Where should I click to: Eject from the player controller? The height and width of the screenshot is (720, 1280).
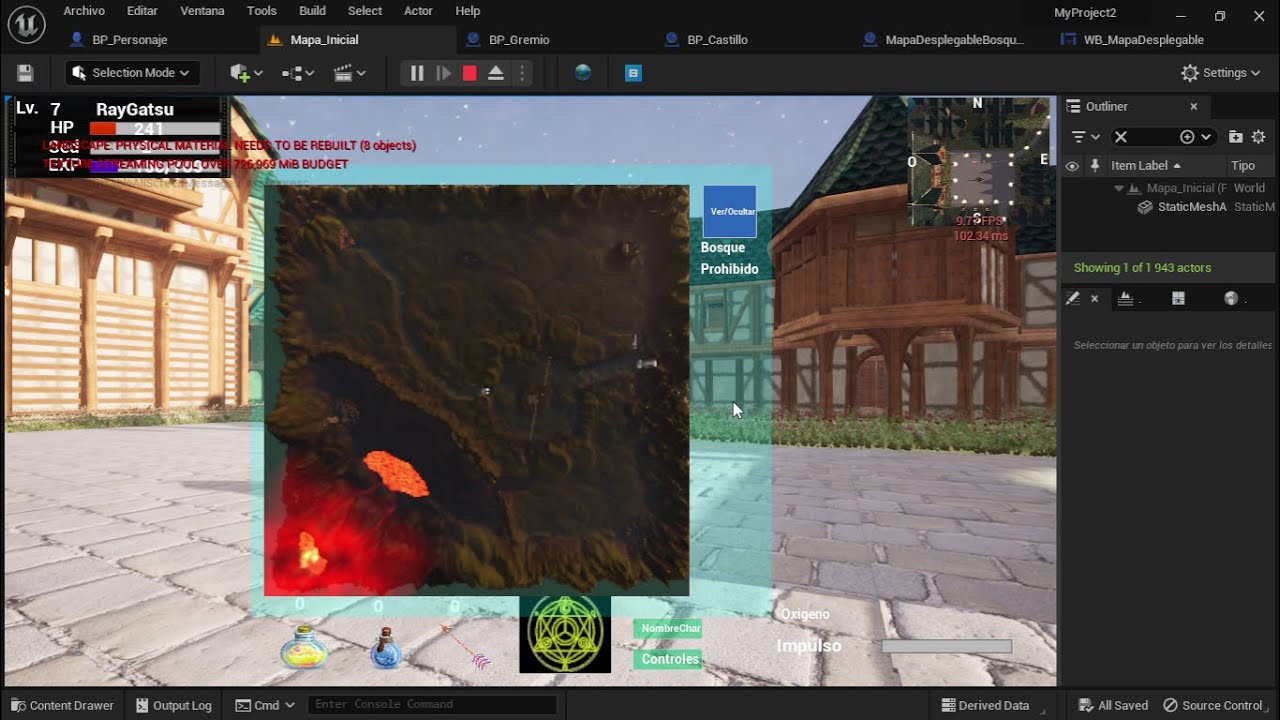click(x=496, y=73)
